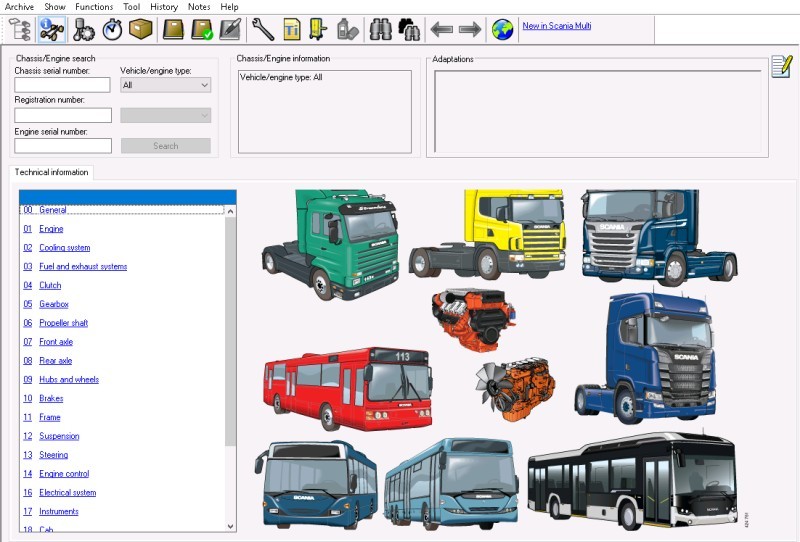Open the cardboard box package icon
The height and width of the screenshot is (542, 800).
140,29
